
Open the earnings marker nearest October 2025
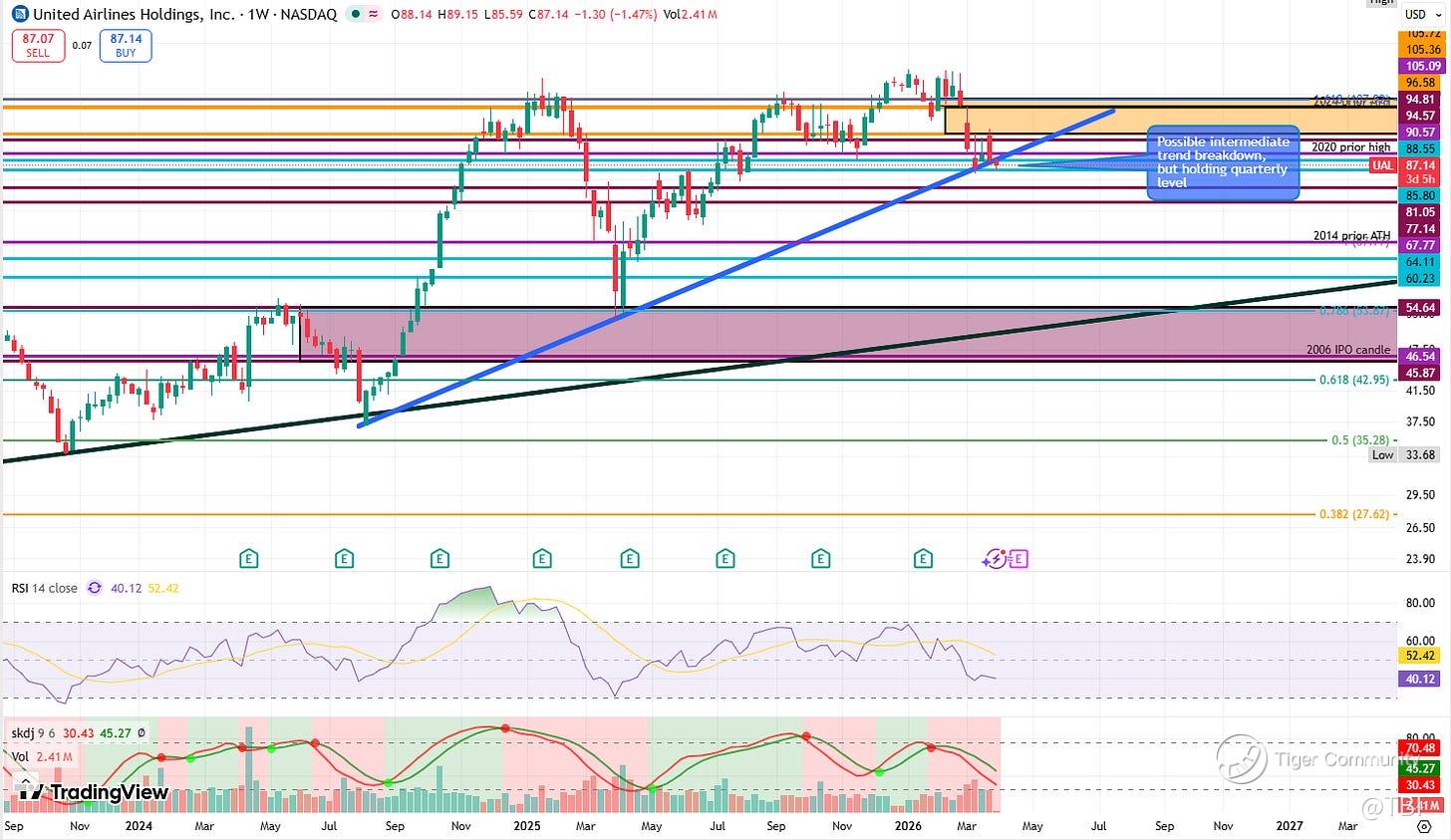821,559
